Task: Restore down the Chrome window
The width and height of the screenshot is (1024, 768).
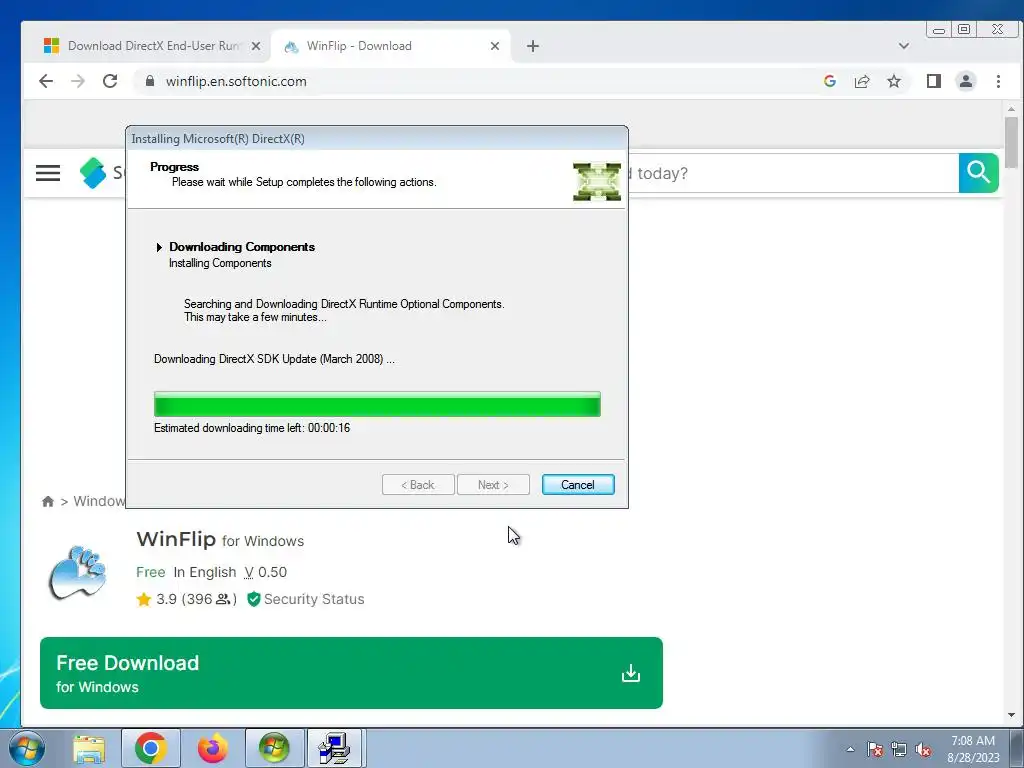Action: coord(964,29)
